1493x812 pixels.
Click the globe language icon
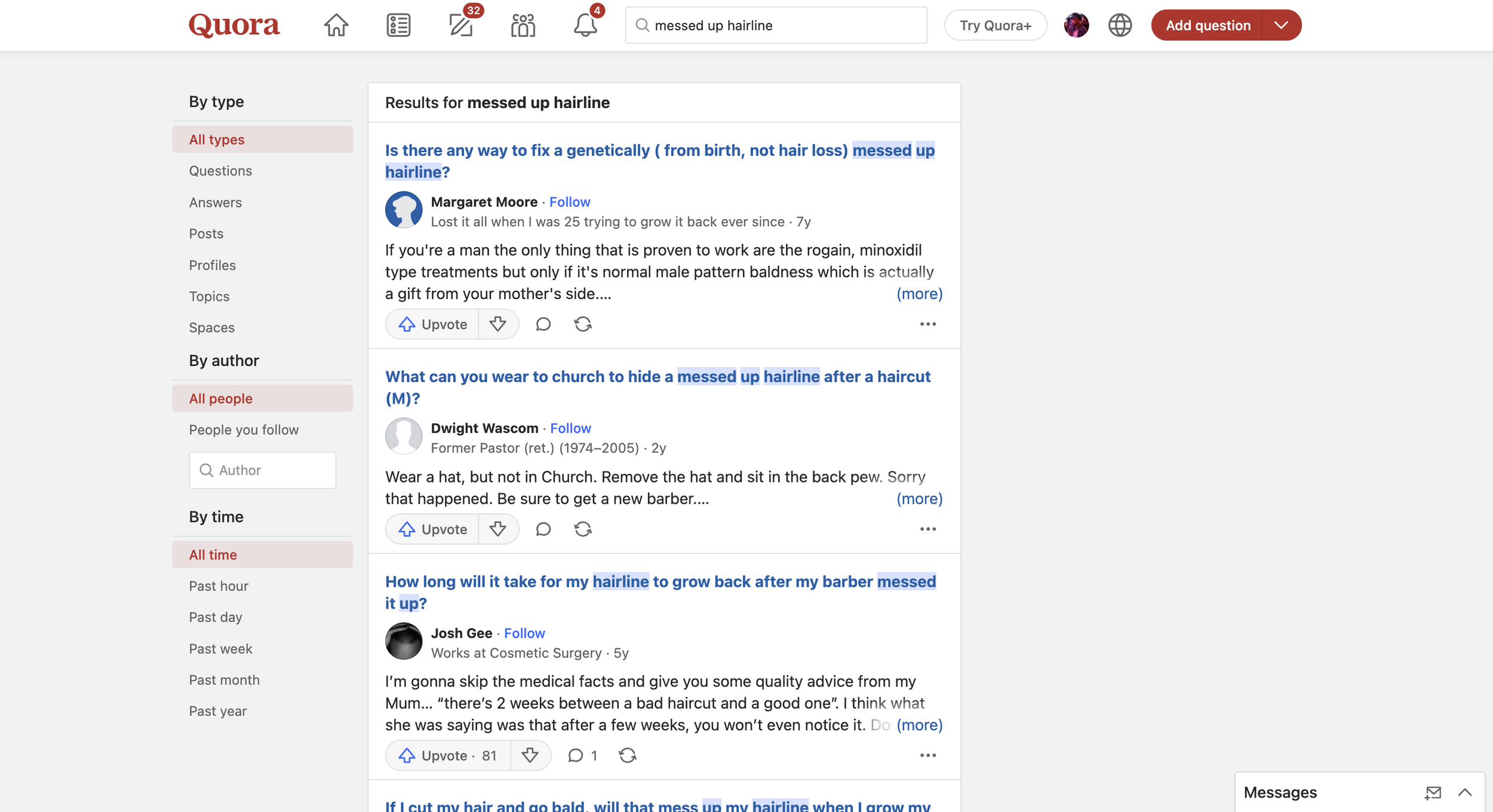(1120, 25)
